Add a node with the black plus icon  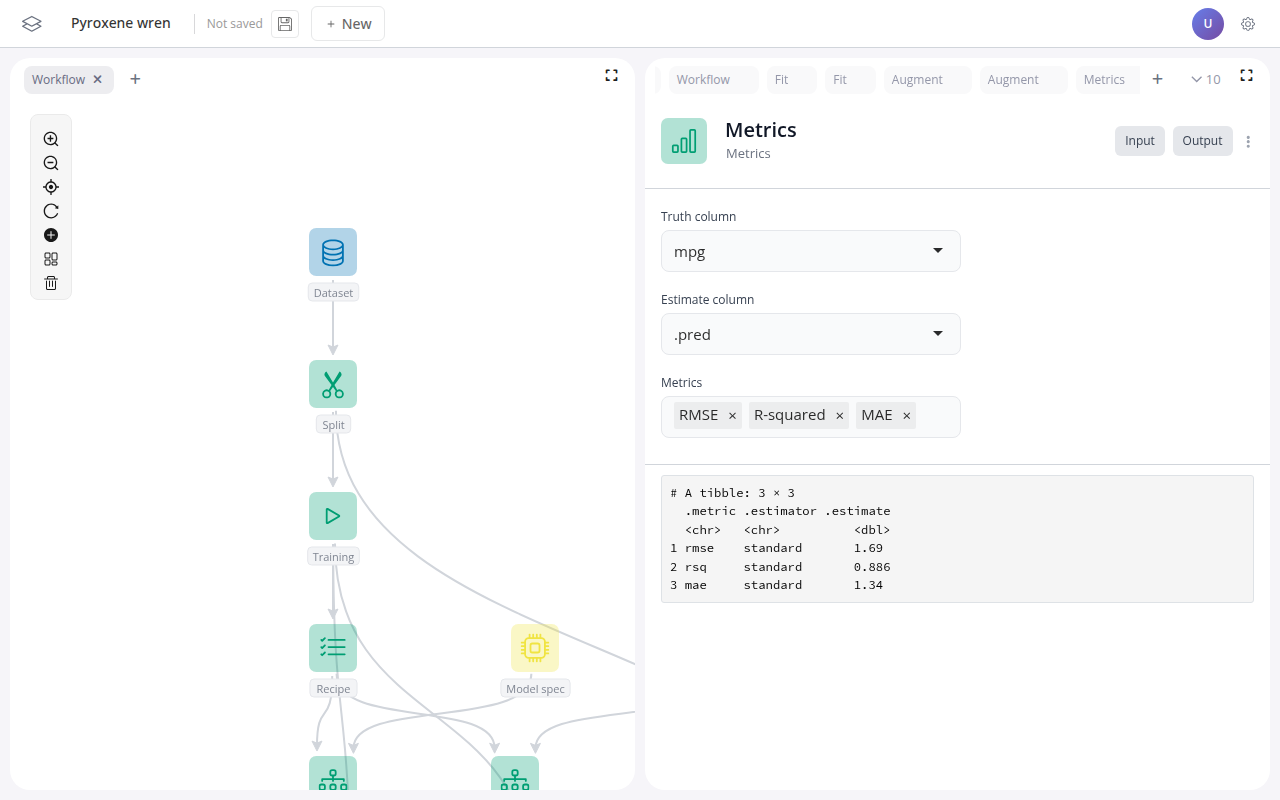coord(51,235)
